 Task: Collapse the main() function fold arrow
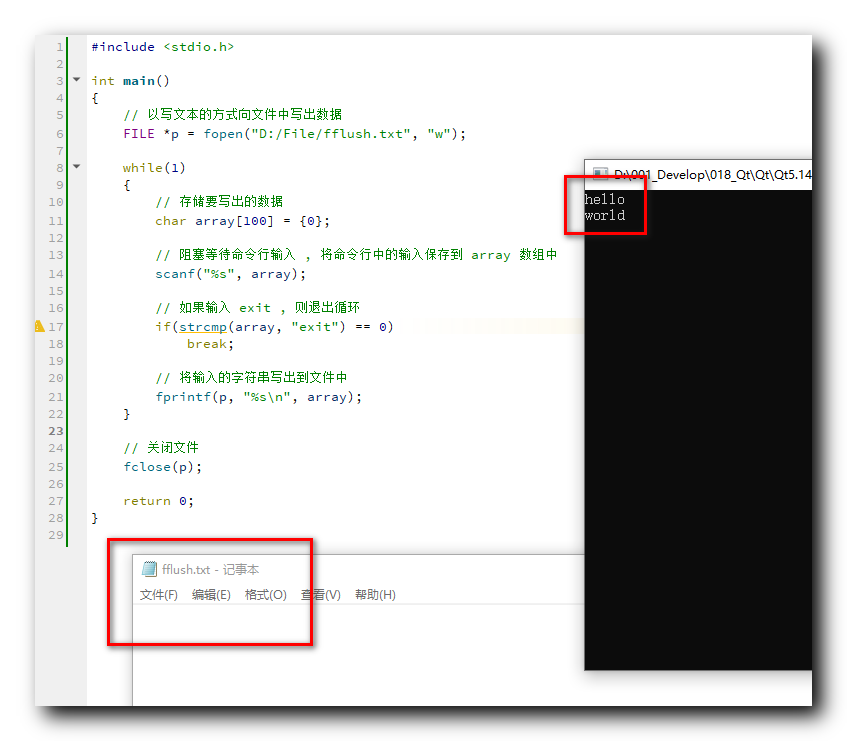point(77,79)
